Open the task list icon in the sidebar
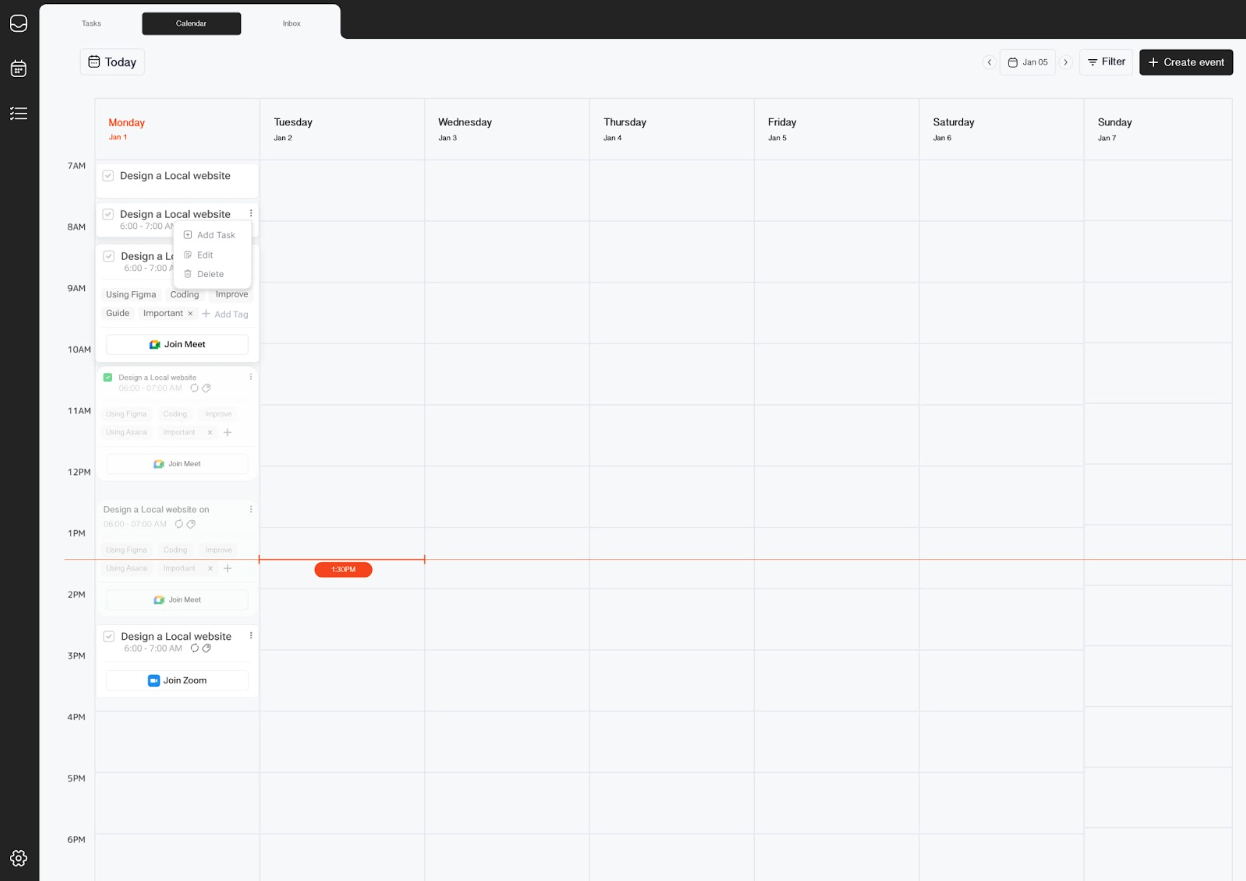The height and width of the screenshot is (881, 1246). 18,113
